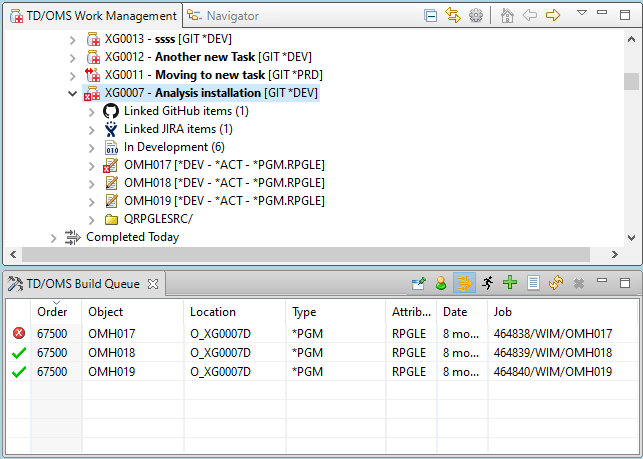The width and height of the screenshot is (643, 459).
Task: Toggle the highlighted yellow arrows filter button
Action: (464, 283)
